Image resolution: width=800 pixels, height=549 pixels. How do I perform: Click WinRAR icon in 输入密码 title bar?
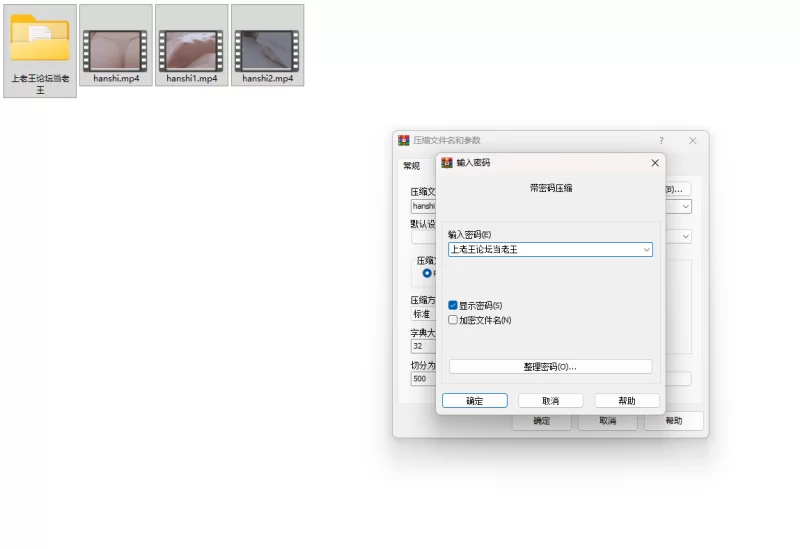tap(447, 163)
